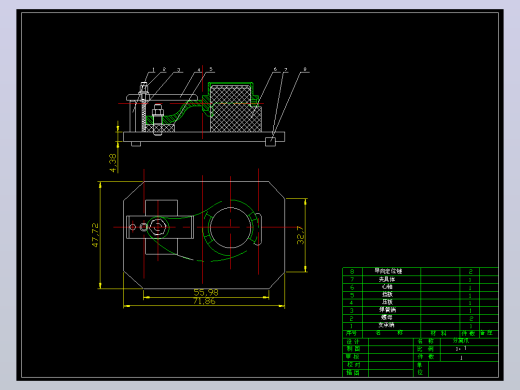The image size is (520, 390).
Task: Select the 4.38 base thickness dimension text
Action: 113,163
